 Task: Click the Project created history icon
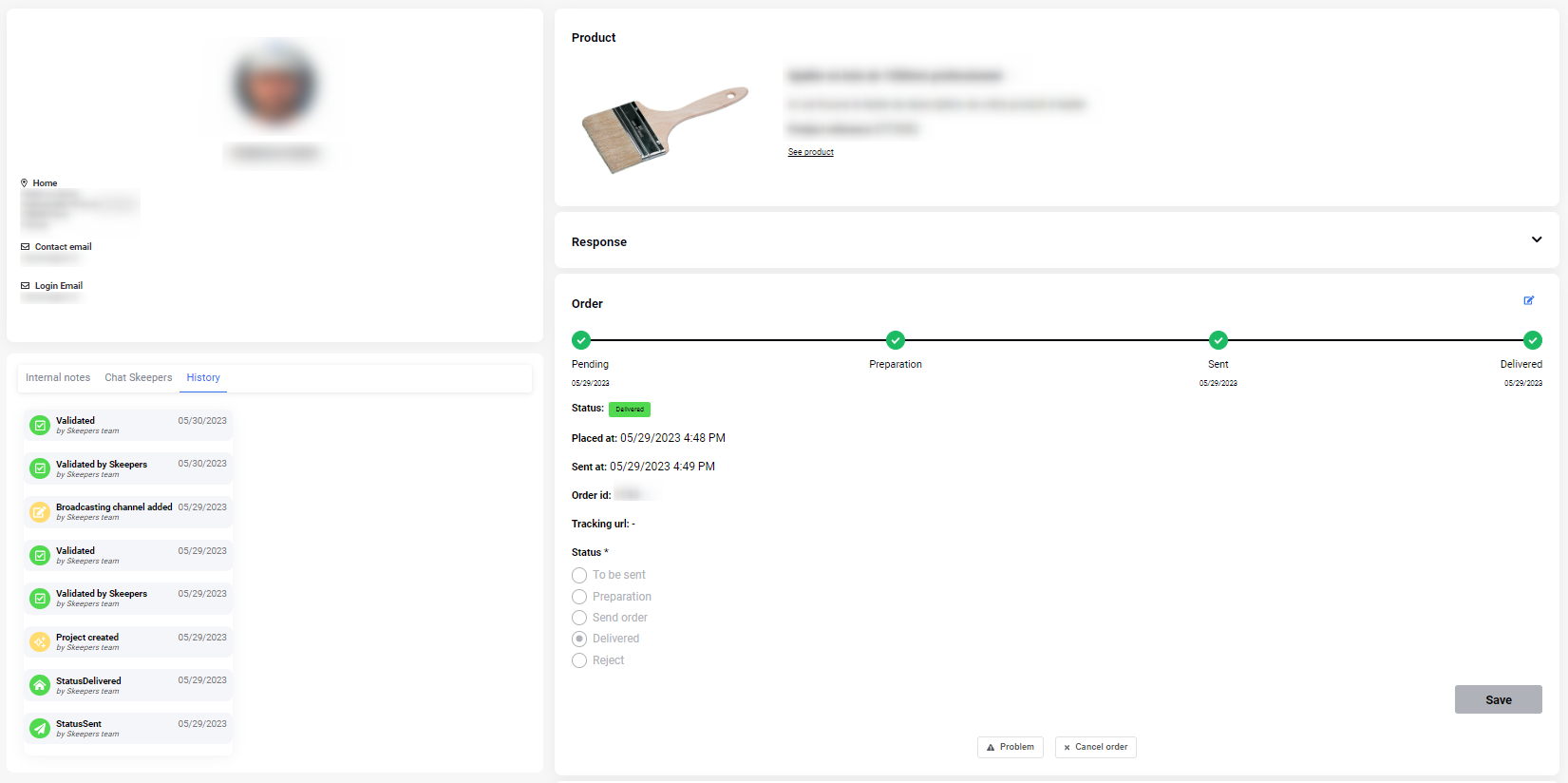point(40,642)
